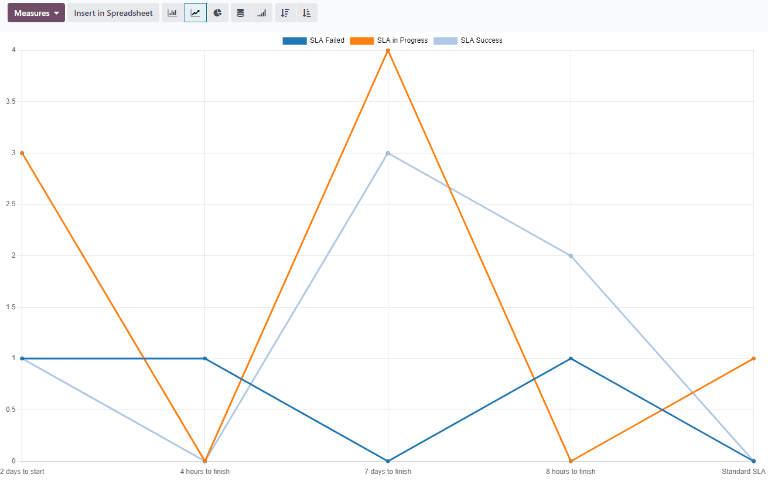The image size is (768, 481).
Task: Click SLA in Progress point at Standard SLA
Action: point(753,358)
